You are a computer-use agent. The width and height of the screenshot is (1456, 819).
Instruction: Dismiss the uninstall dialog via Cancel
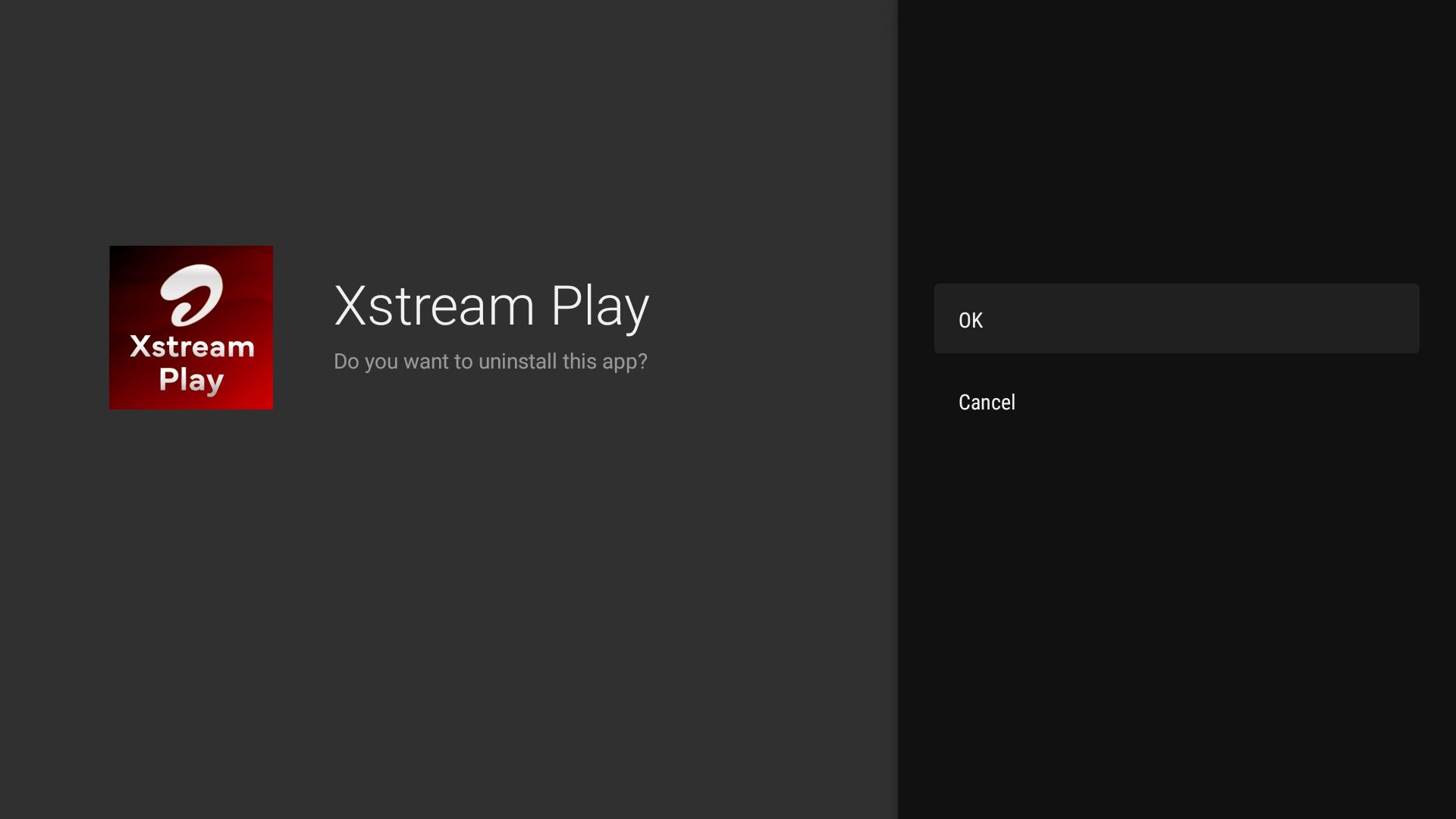(x=986, y=402)
